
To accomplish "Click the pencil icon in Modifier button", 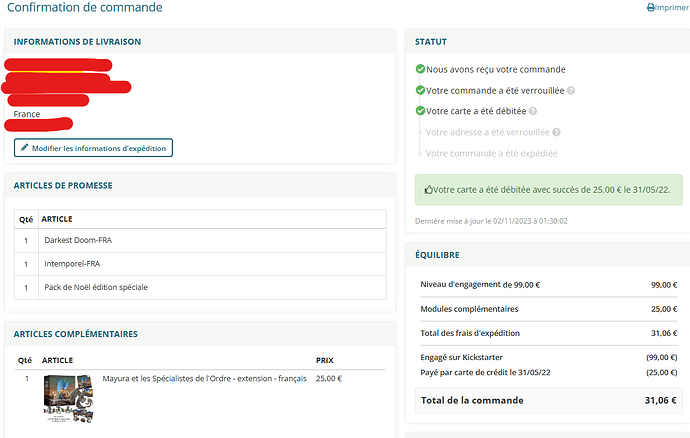I will pos(25,147).
